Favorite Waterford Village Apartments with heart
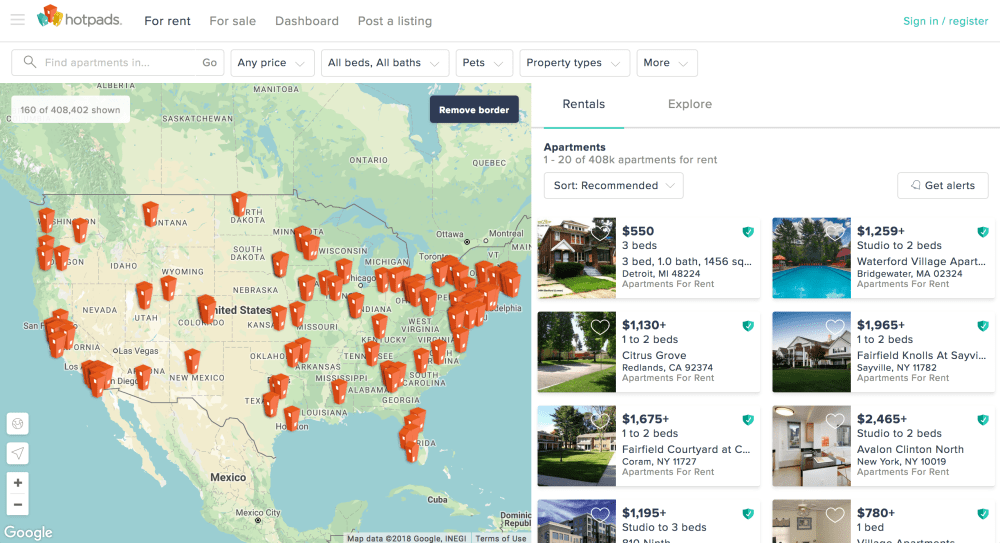 pyautogui.click(x=835, y=233)
